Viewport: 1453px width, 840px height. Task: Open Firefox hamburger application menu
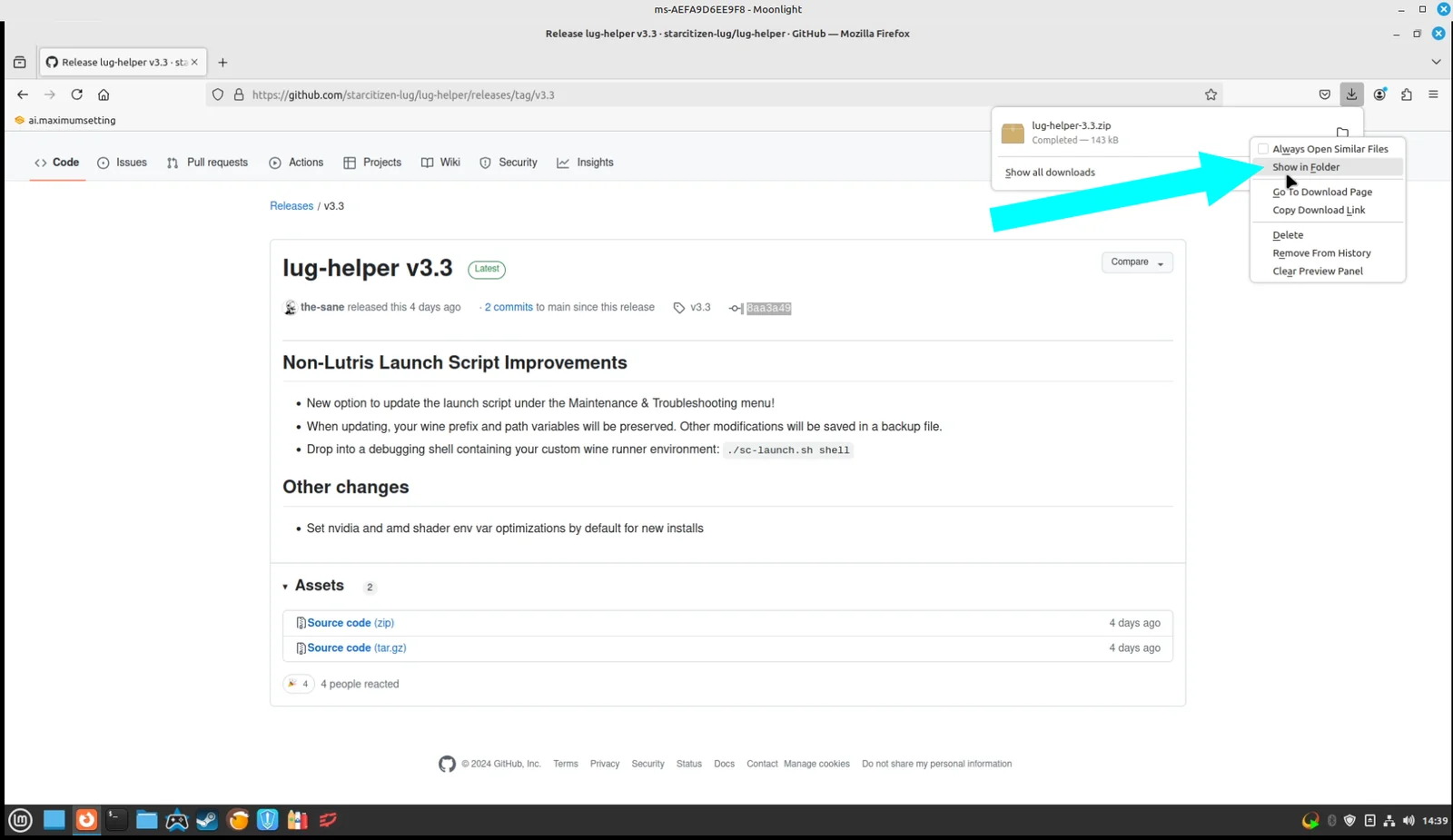click(1433, 94)
